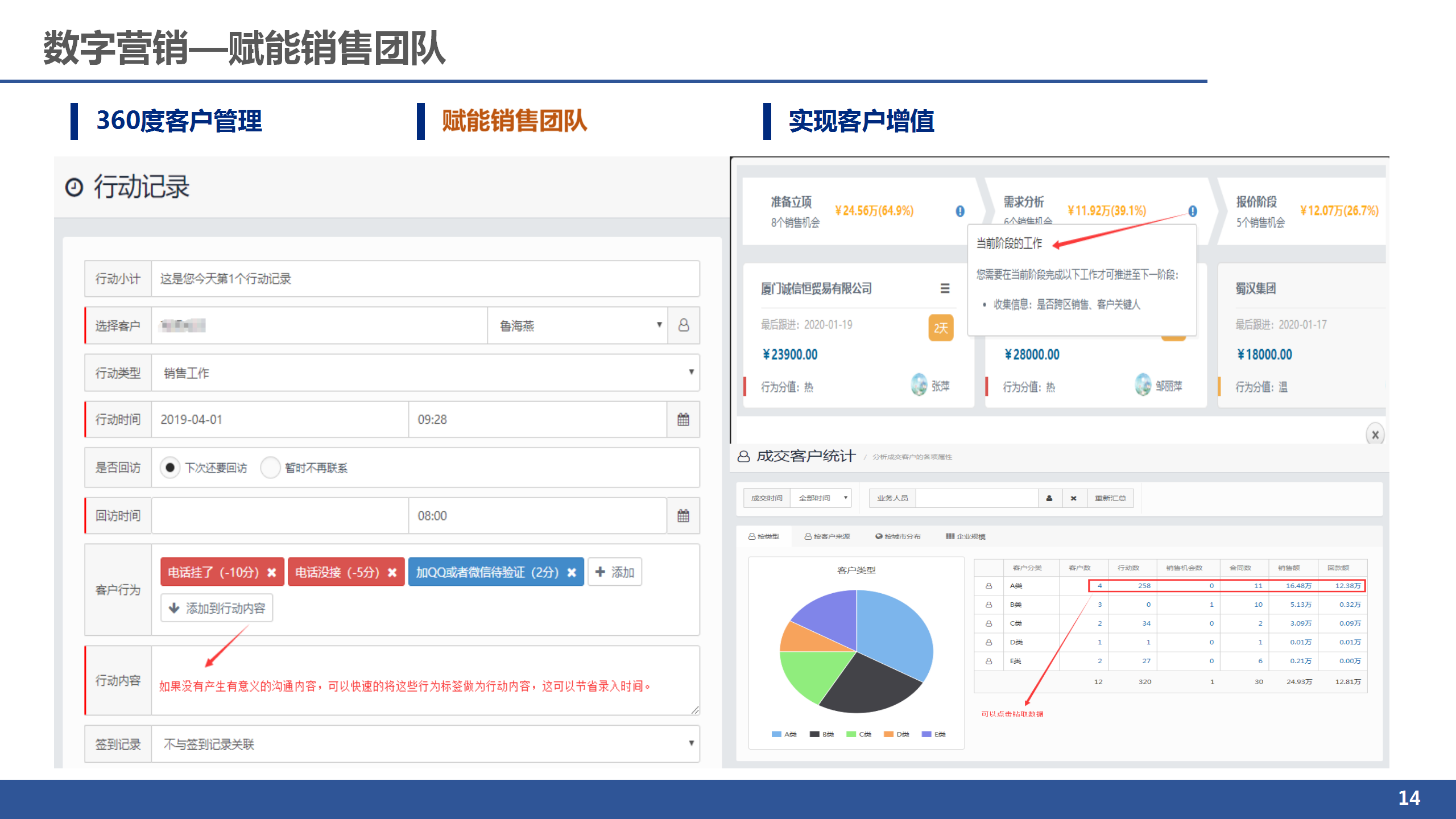Click the user icon in B类 row

[988, 605]
